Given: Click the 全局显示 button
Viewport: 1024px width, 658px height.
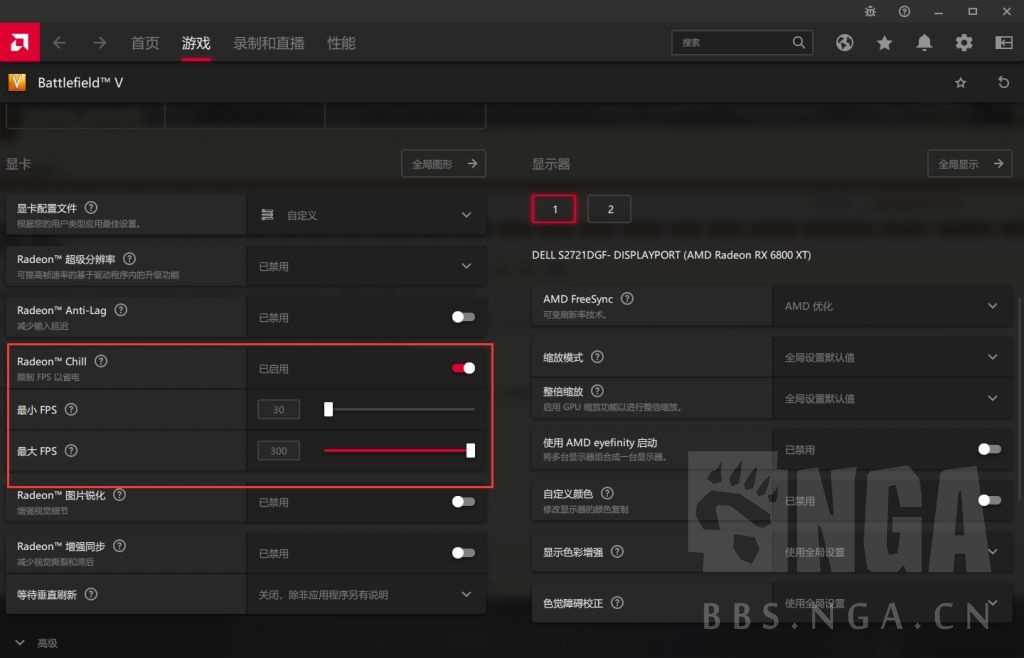Looking at the screenshot, I should 969,163.
